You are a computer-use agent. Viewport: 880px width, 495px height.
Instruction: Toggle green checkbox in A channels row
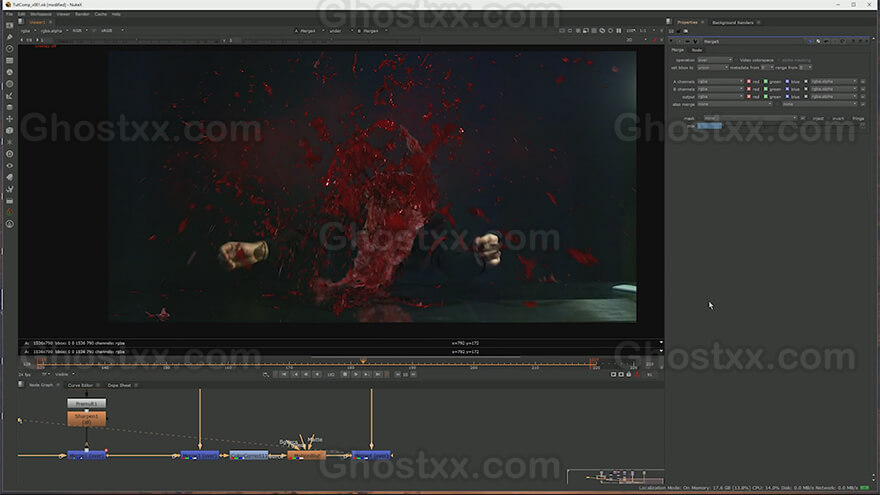click(x=766, y=81)
